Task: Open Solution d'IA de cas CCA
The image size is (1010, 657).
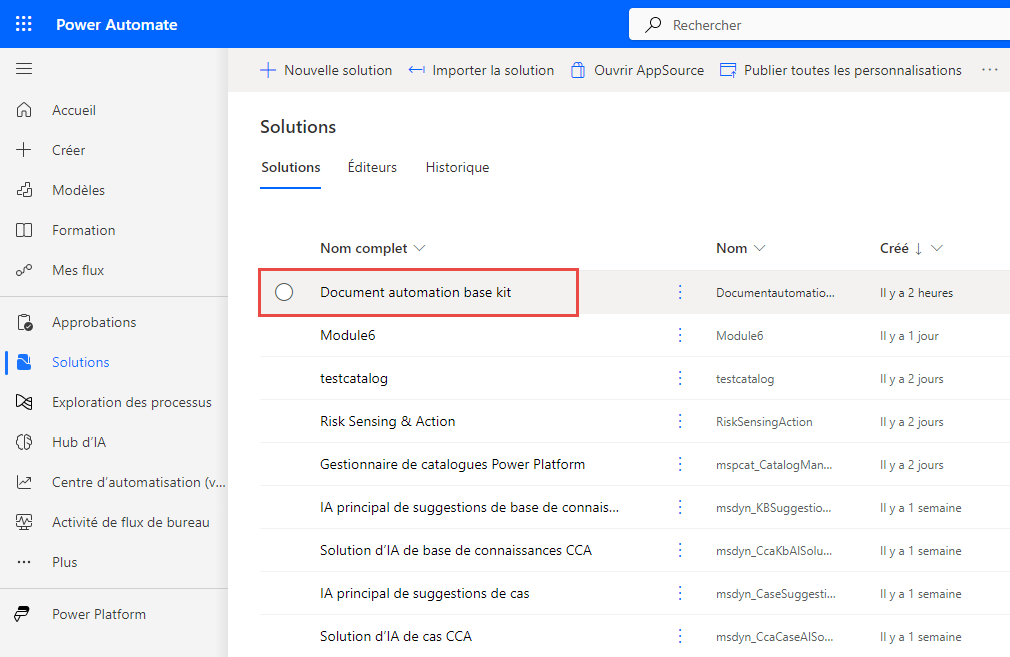Action: pyautogui.click(x=396, y=636)
